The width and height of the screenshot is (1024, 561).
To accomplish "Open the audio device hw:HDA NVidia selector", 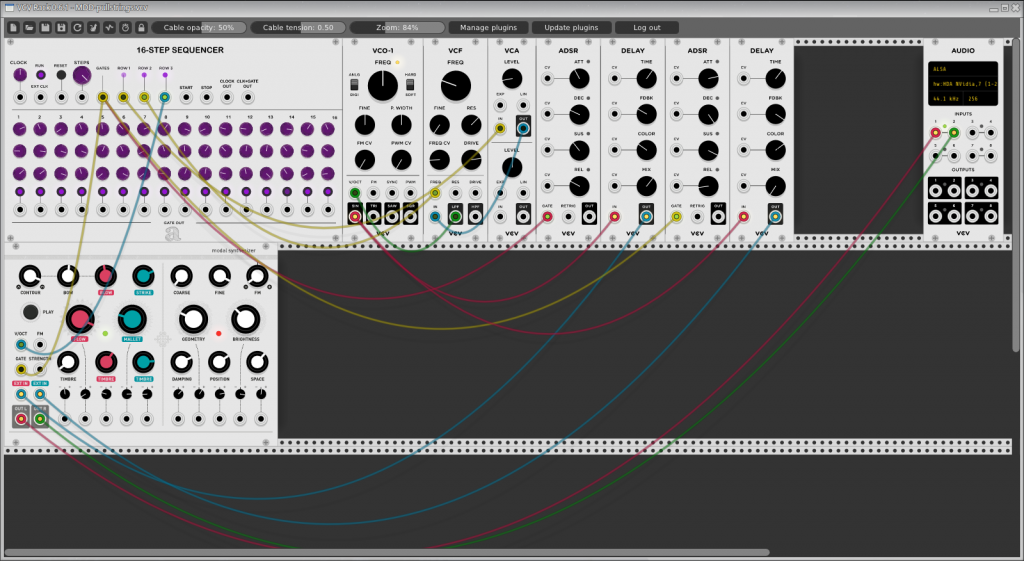I will click(963, 84).
